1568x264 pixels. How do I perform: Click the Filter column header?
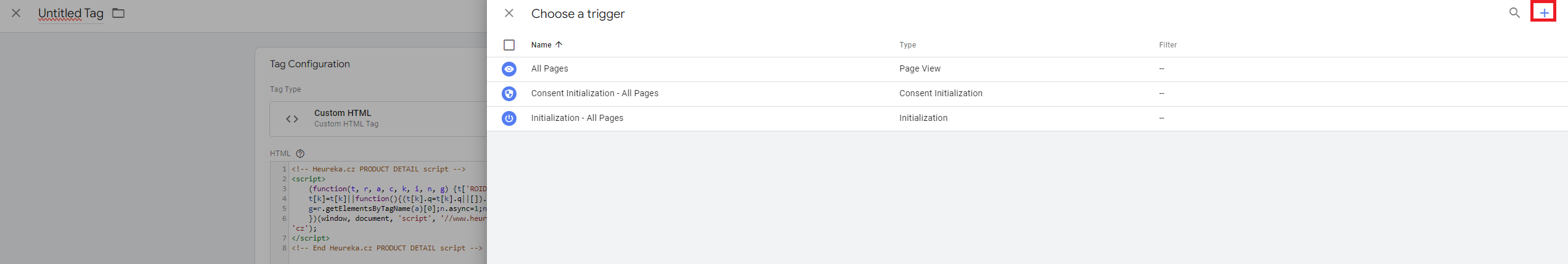(x=1167, y=45)
